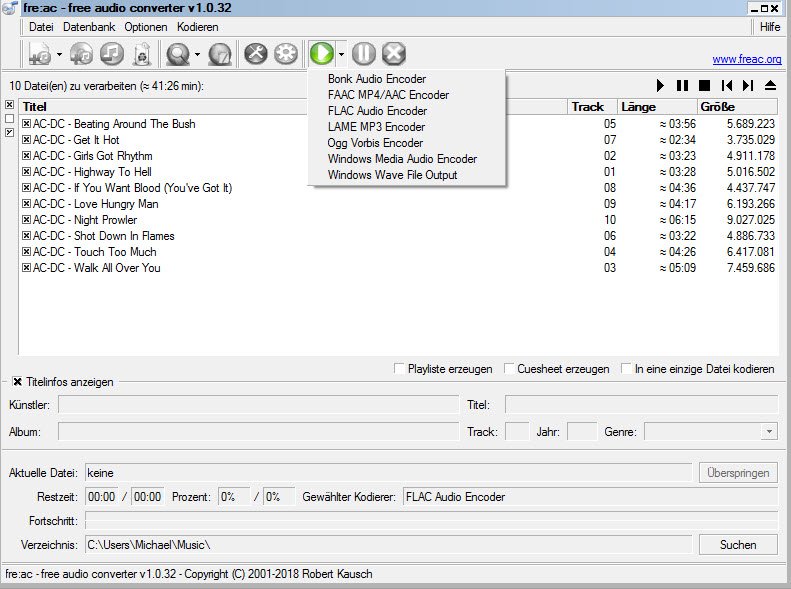Start encoding with the green play icon

322,54
